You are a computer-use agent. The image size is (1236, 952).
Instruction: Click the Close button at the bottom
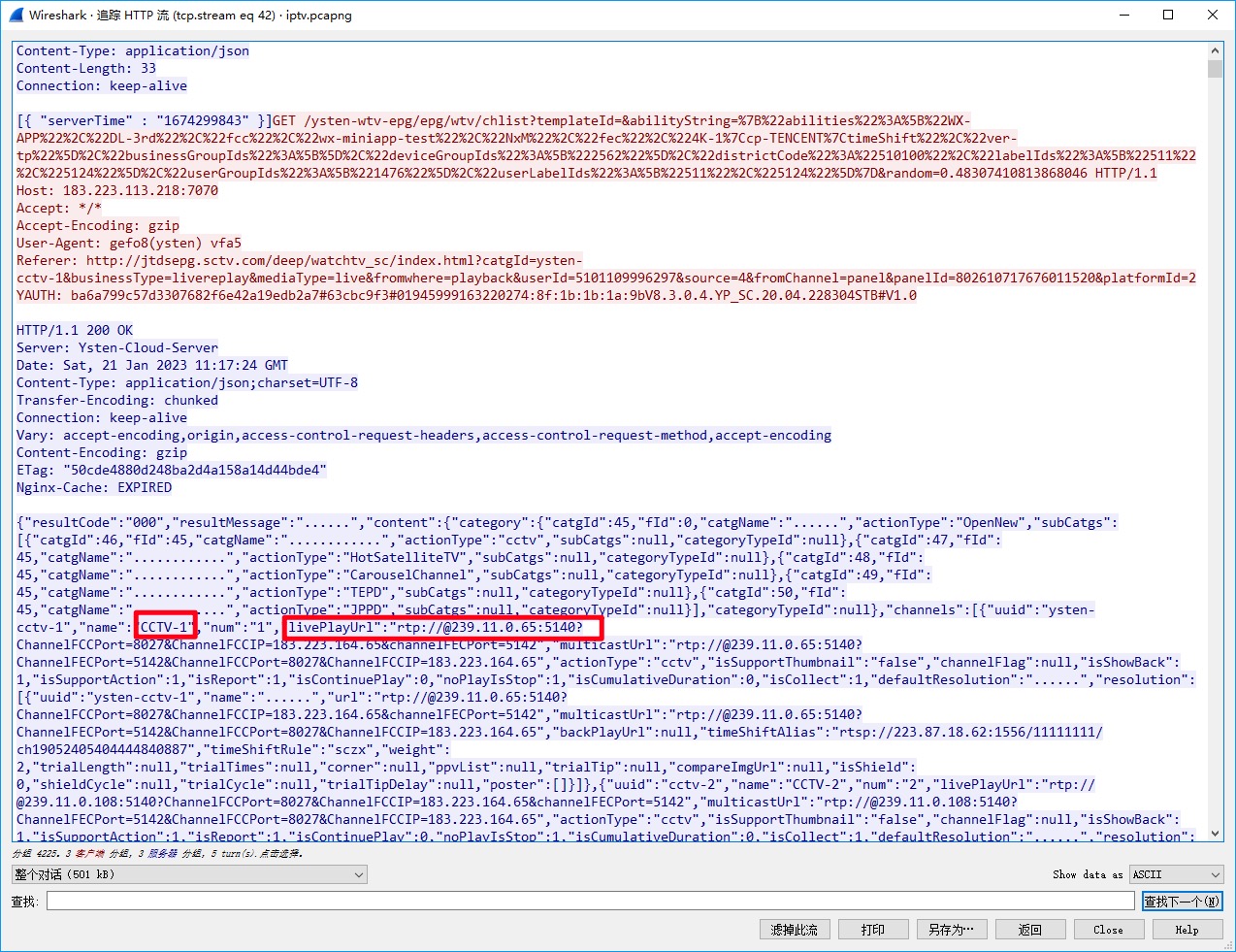[1109, 930]
